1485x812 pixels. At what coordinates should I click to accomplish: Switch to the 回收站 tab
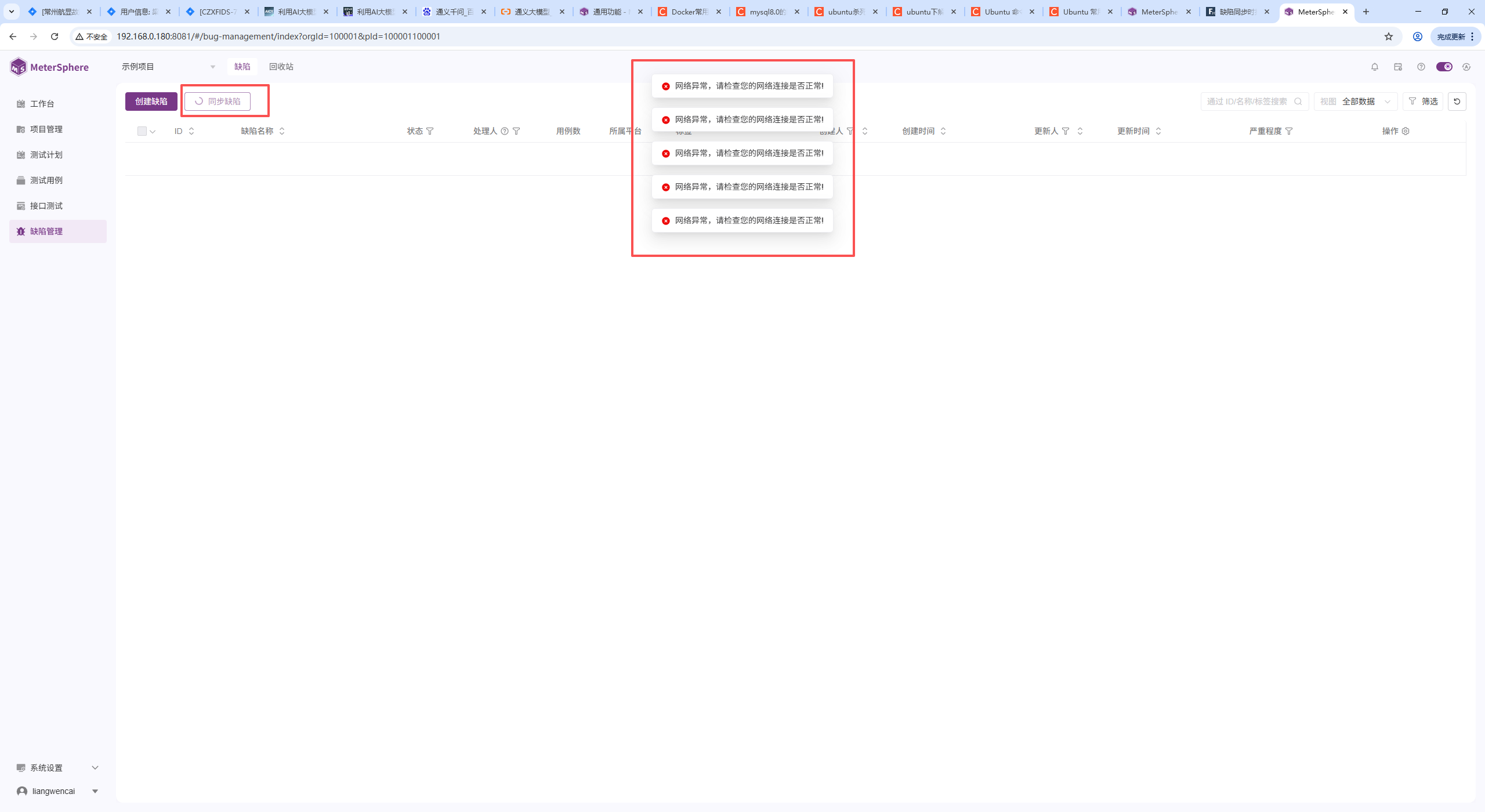pyautogui.click(x=281, y=67)
